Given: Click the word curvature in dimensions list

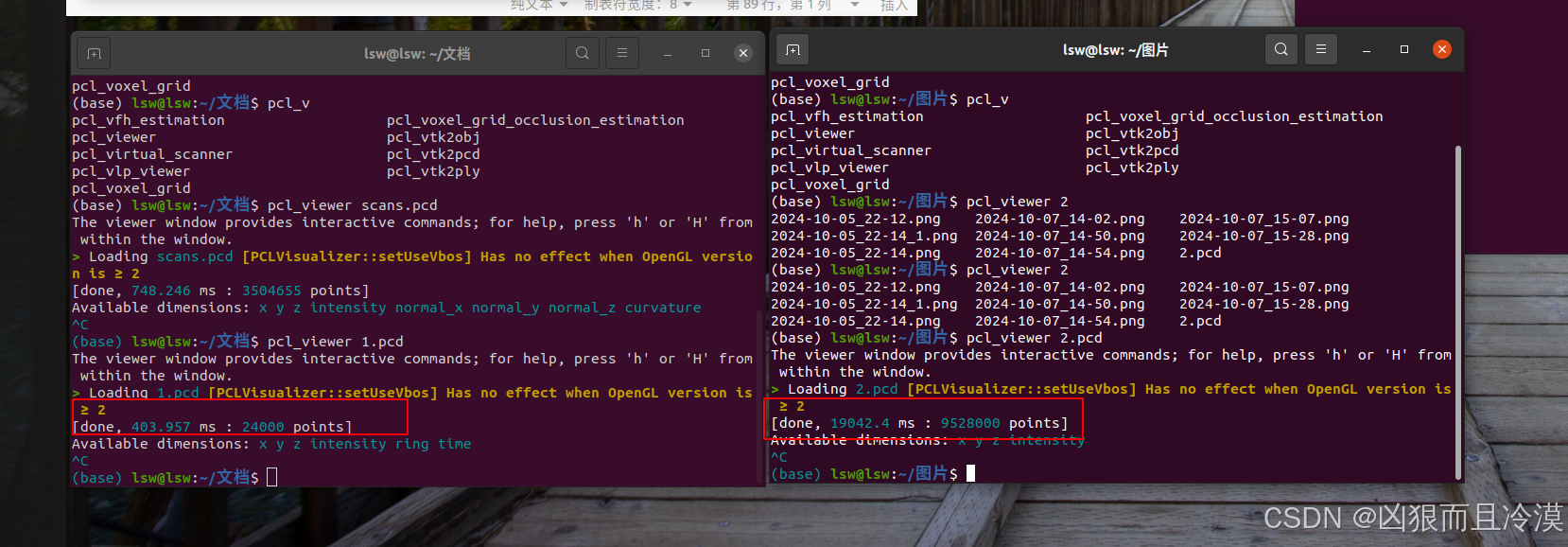Looking at the screenshot, I should tap(663, 308).
